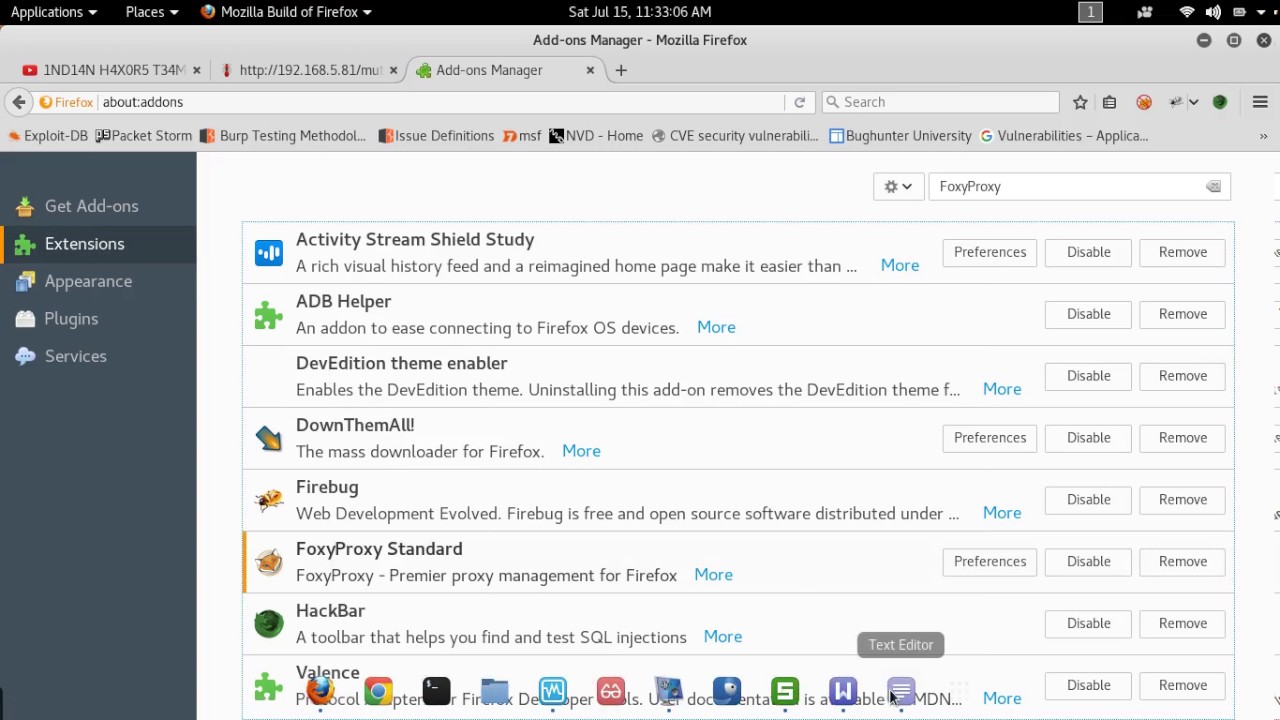
Task: Open Wi-Fi network status icon
Action: [x=1187, y=12]
